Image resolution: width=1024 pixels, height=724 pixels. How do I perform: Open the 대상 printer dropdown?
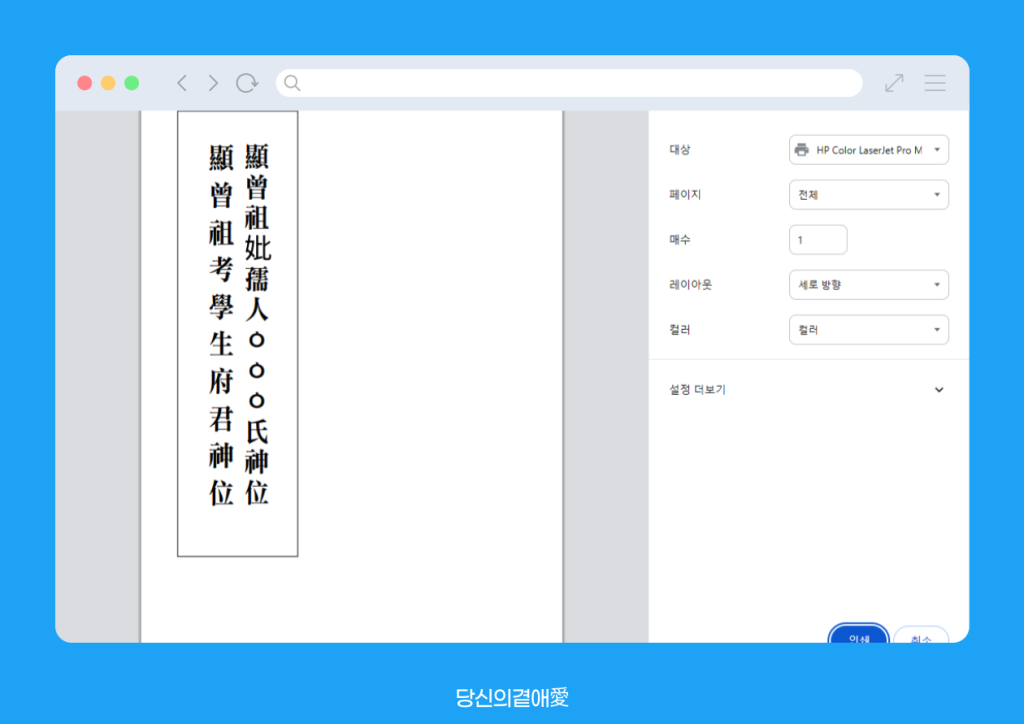(868, 150)
